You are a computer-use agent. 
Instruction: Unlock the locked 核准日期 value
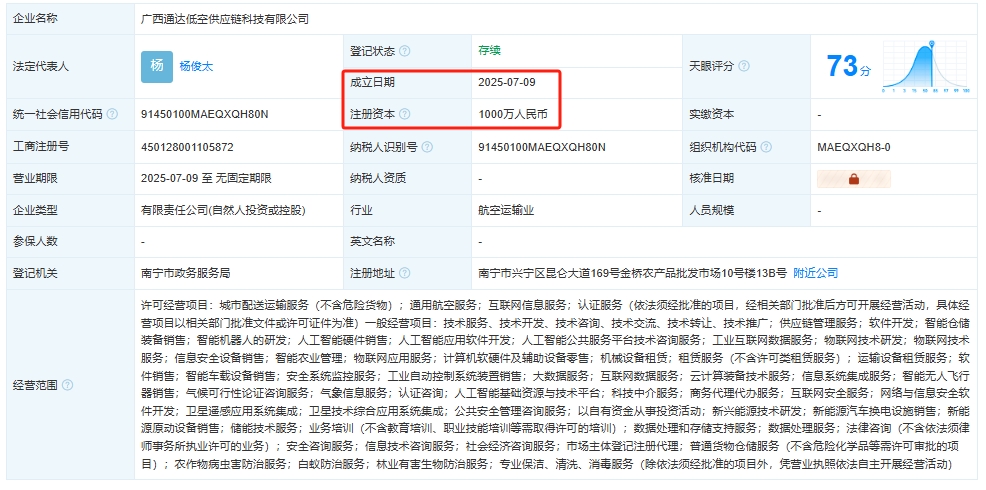[x=853, y=179]
